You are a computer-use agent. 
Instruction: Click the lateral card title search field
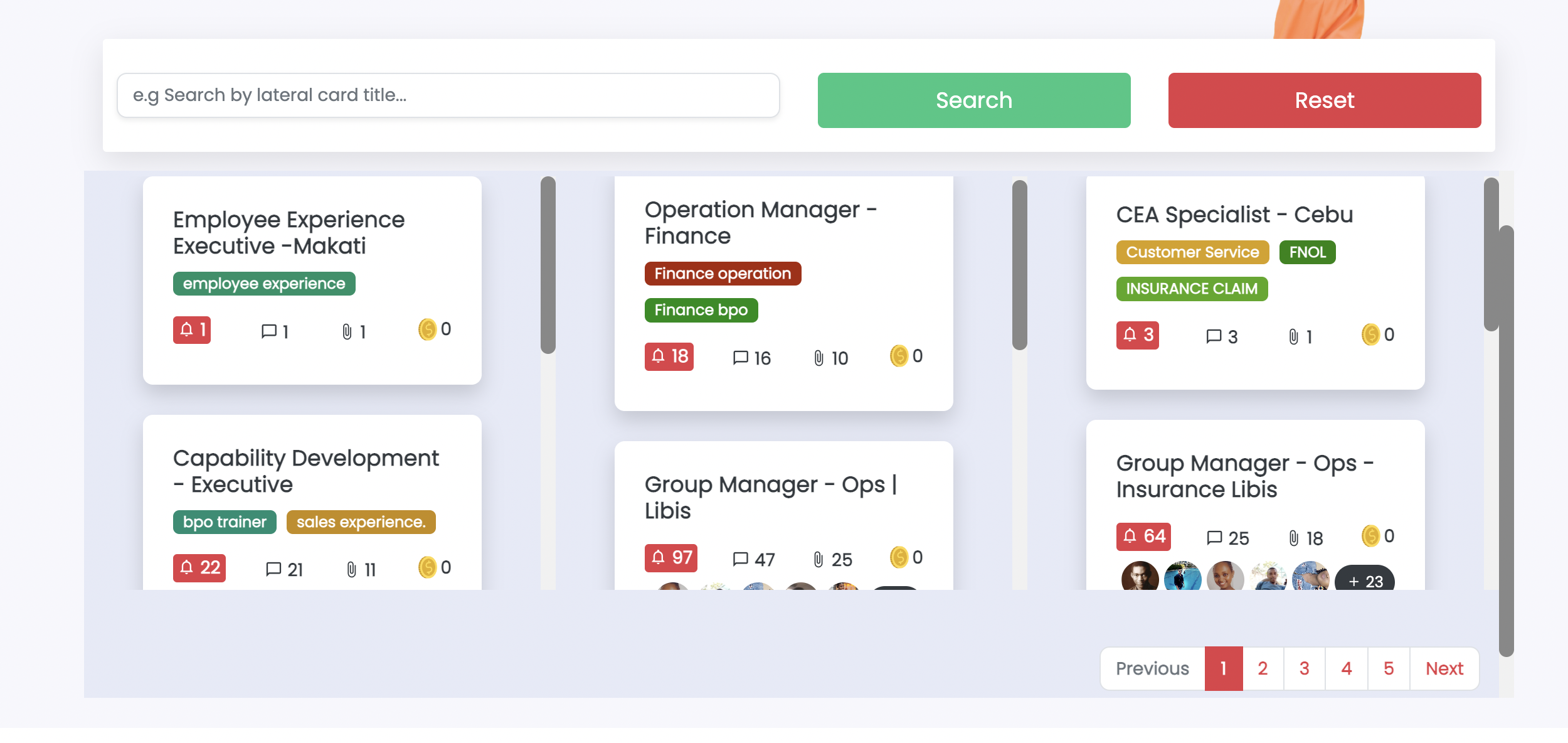pyautogui.click(x=448, y=95)
